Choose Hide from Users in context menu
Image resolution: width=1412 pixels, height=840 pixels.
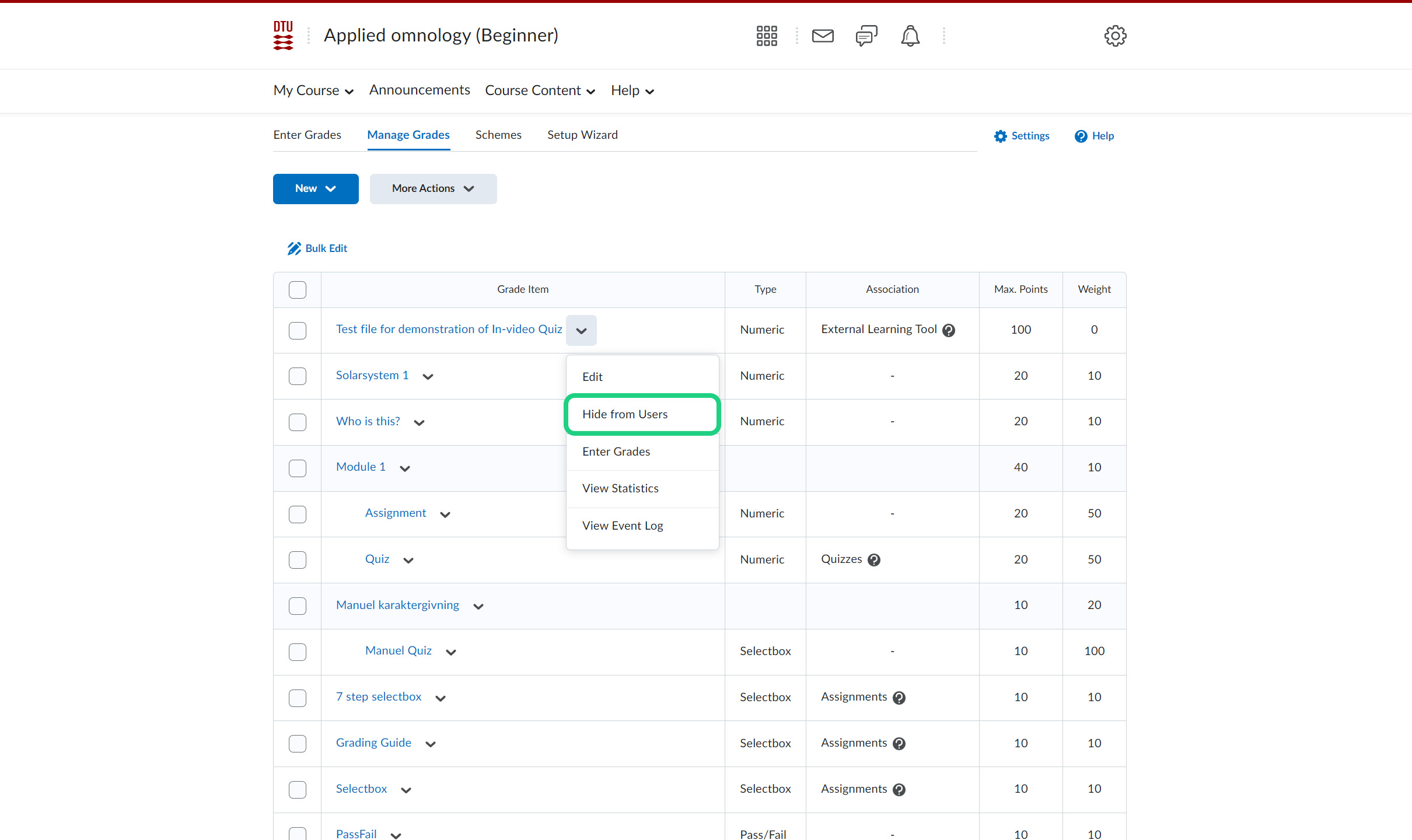625,414
